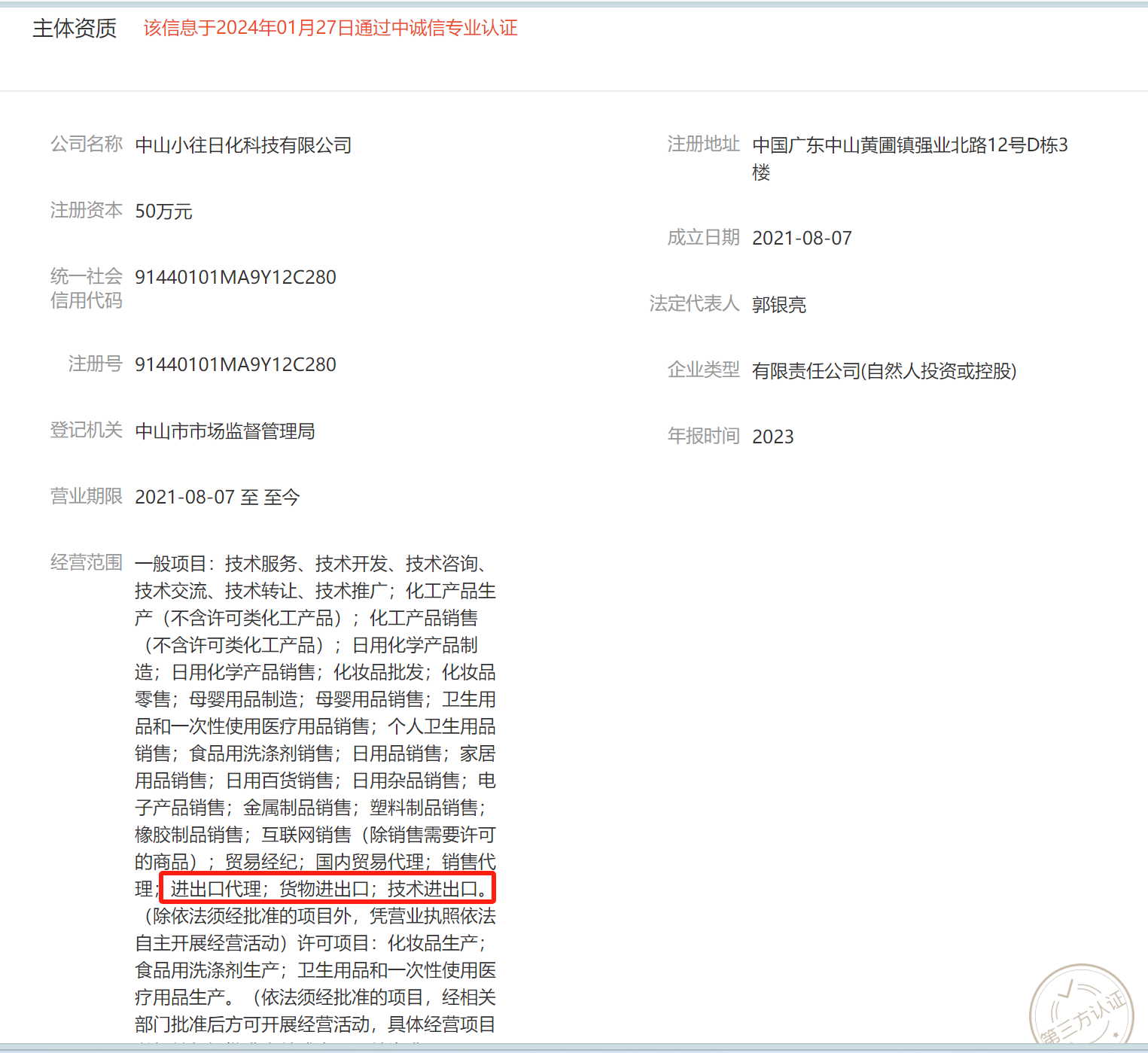Screen dimensions: 1148x1053
Task: Click the first line of business scope text
Action: pos(315,564)
